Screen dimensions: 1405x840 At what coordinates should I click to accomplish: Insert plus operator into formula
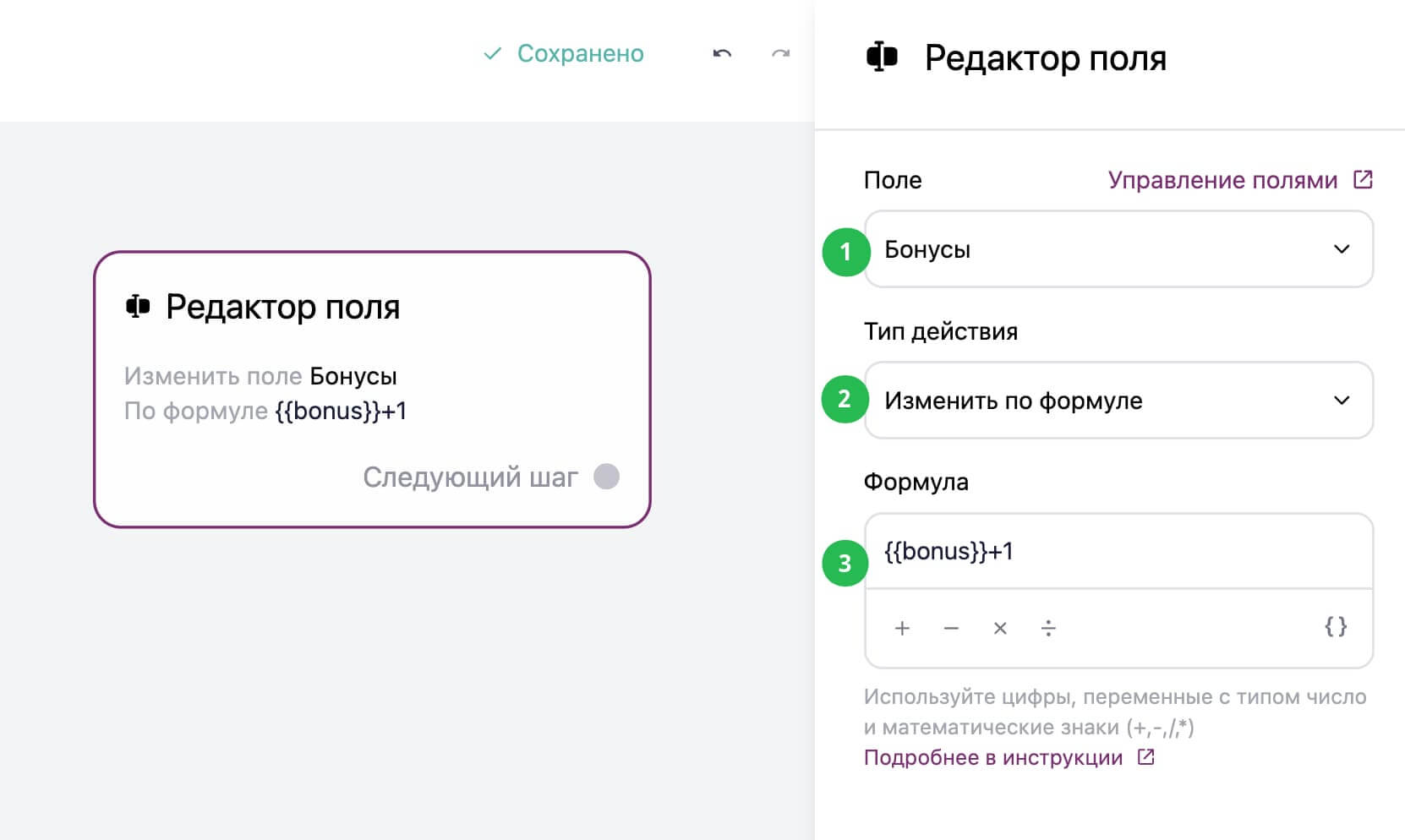902,628
